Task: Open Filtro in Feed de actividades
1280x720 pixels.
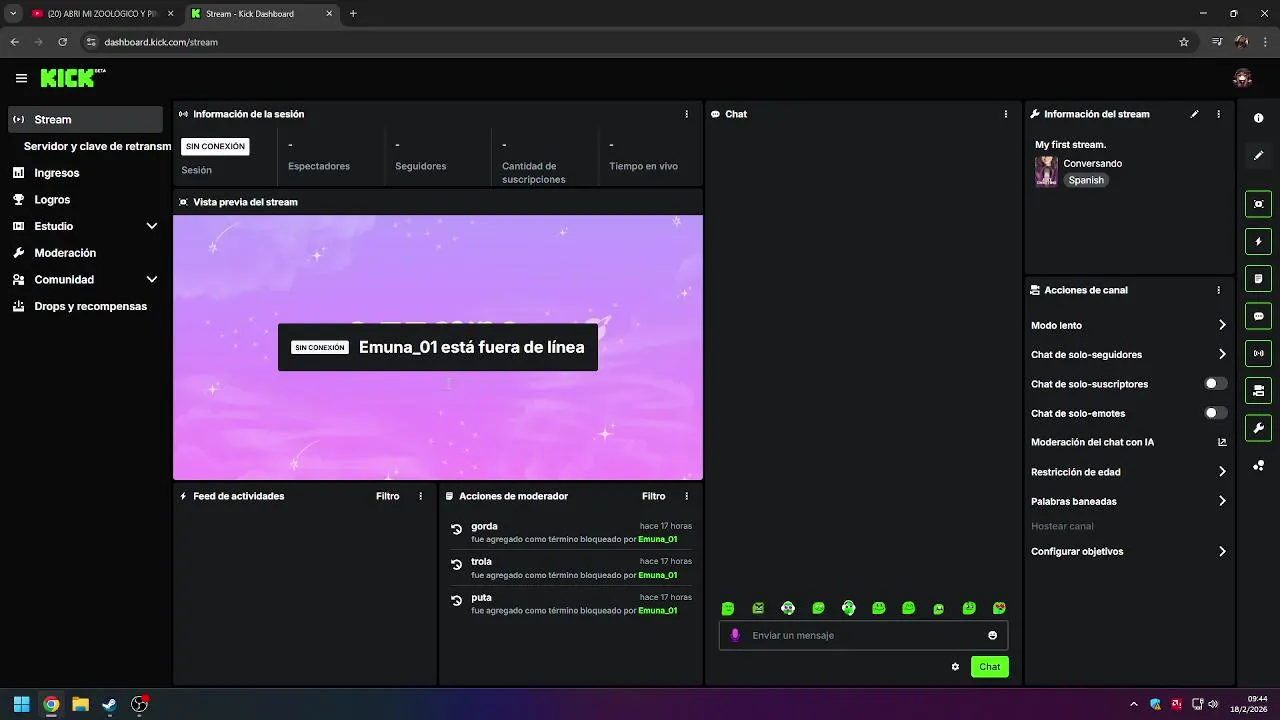Action: tap(387, 496)
